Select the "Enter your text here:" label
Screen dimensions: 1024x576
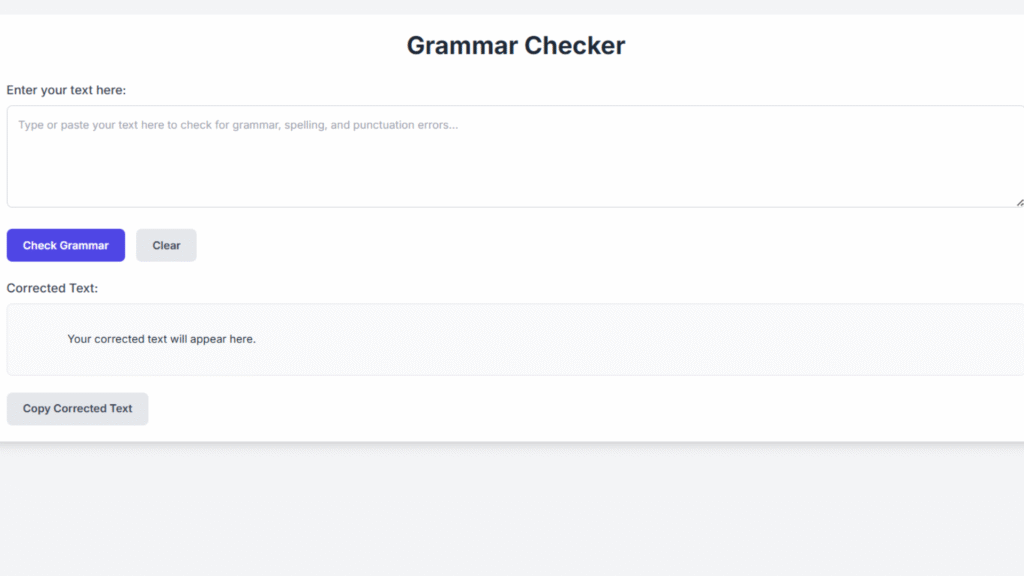[66, 90]
